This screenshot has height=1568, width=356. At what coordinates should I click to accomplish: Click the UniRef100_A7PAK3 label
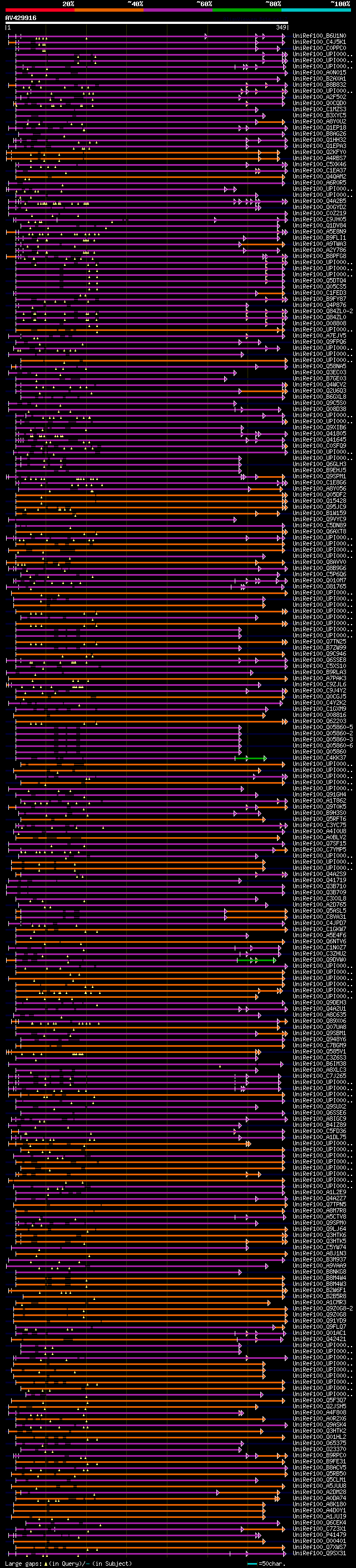[x=319, y=678]
